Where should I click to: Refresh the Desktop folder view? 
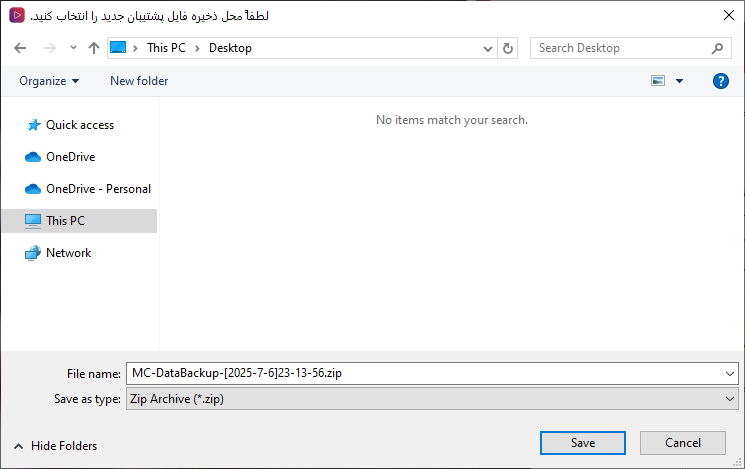click(507, 48)
